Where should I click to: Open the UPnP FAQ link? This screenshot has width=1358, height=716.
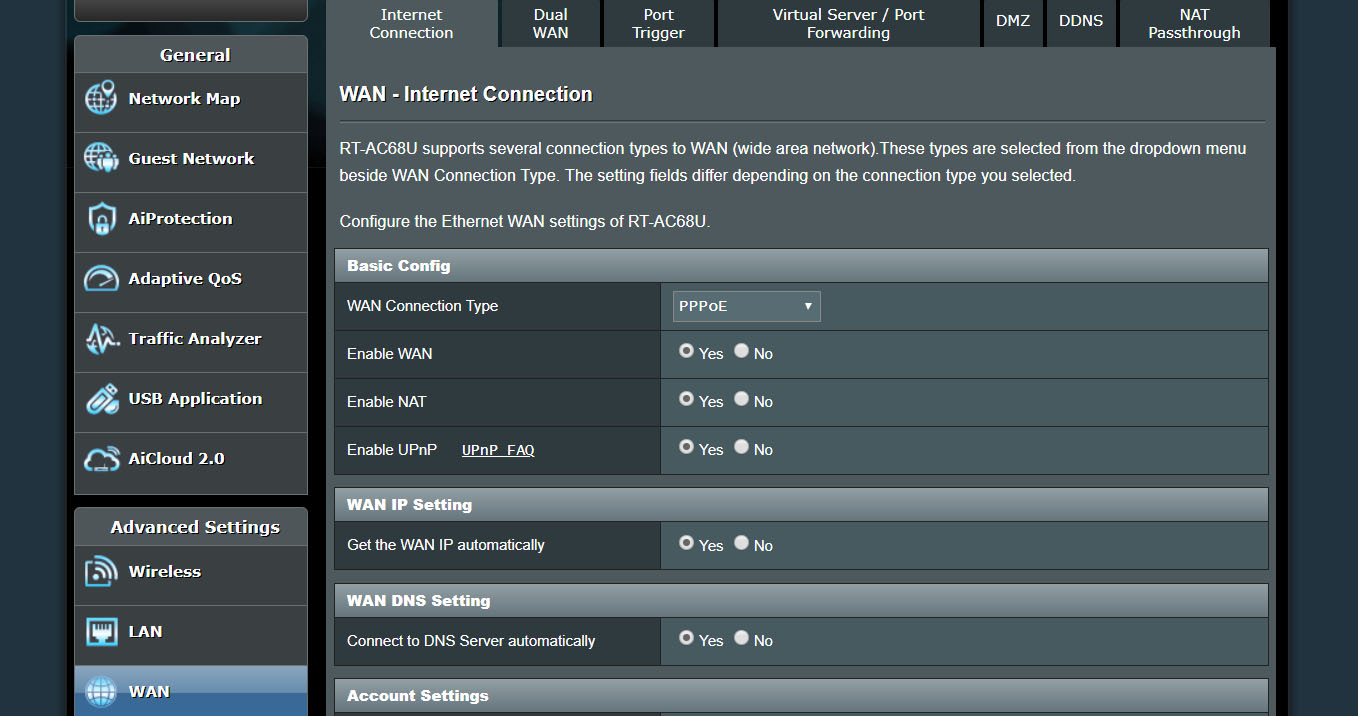click(x=498, y=450)
